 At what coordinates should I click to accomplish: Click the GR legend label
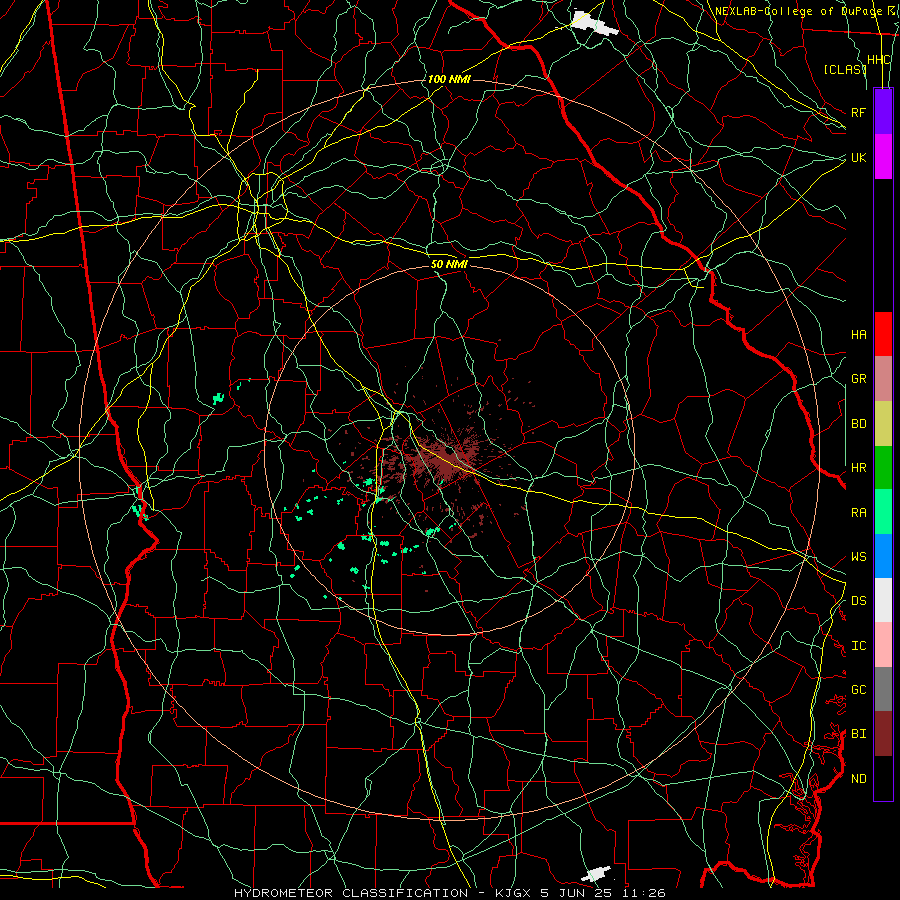tap(858, 379)
